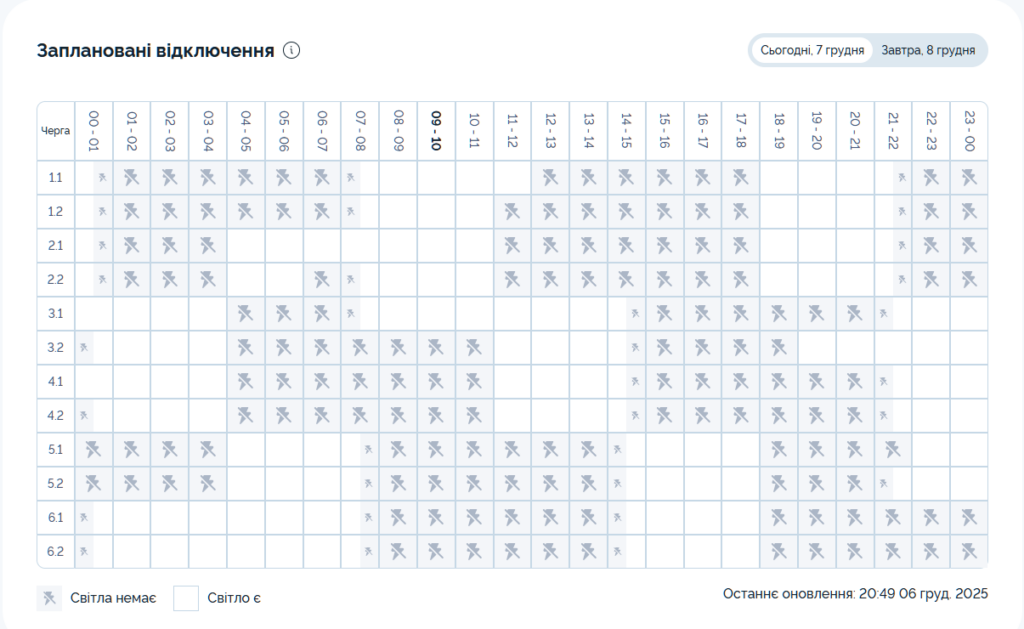Click outage icon for queue 1.1 at 01-02

point(131,178)
